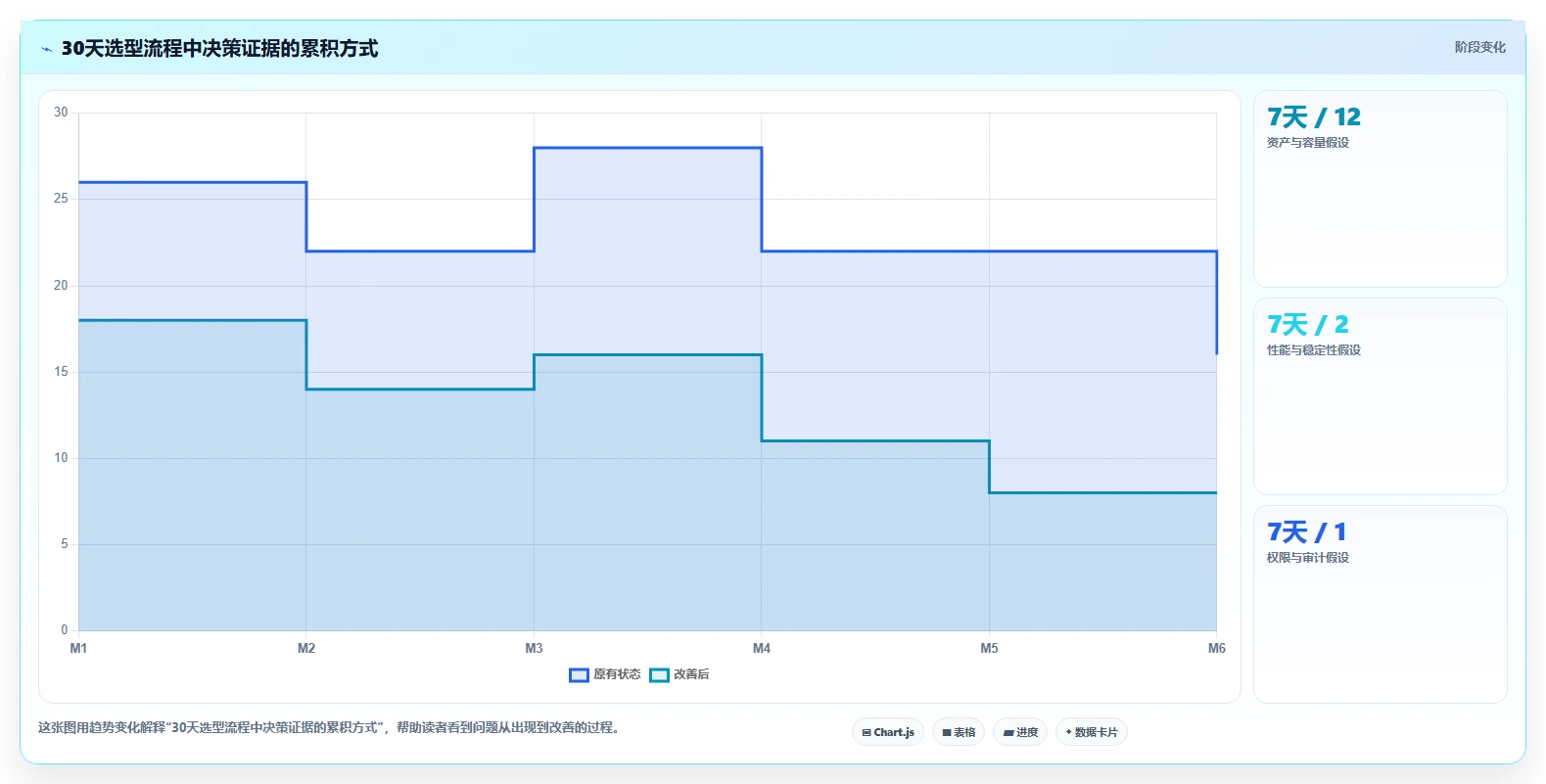1546x784 pixels.
Task: Click the 10 y-axis tick label
Action: [x=61, y=458]
